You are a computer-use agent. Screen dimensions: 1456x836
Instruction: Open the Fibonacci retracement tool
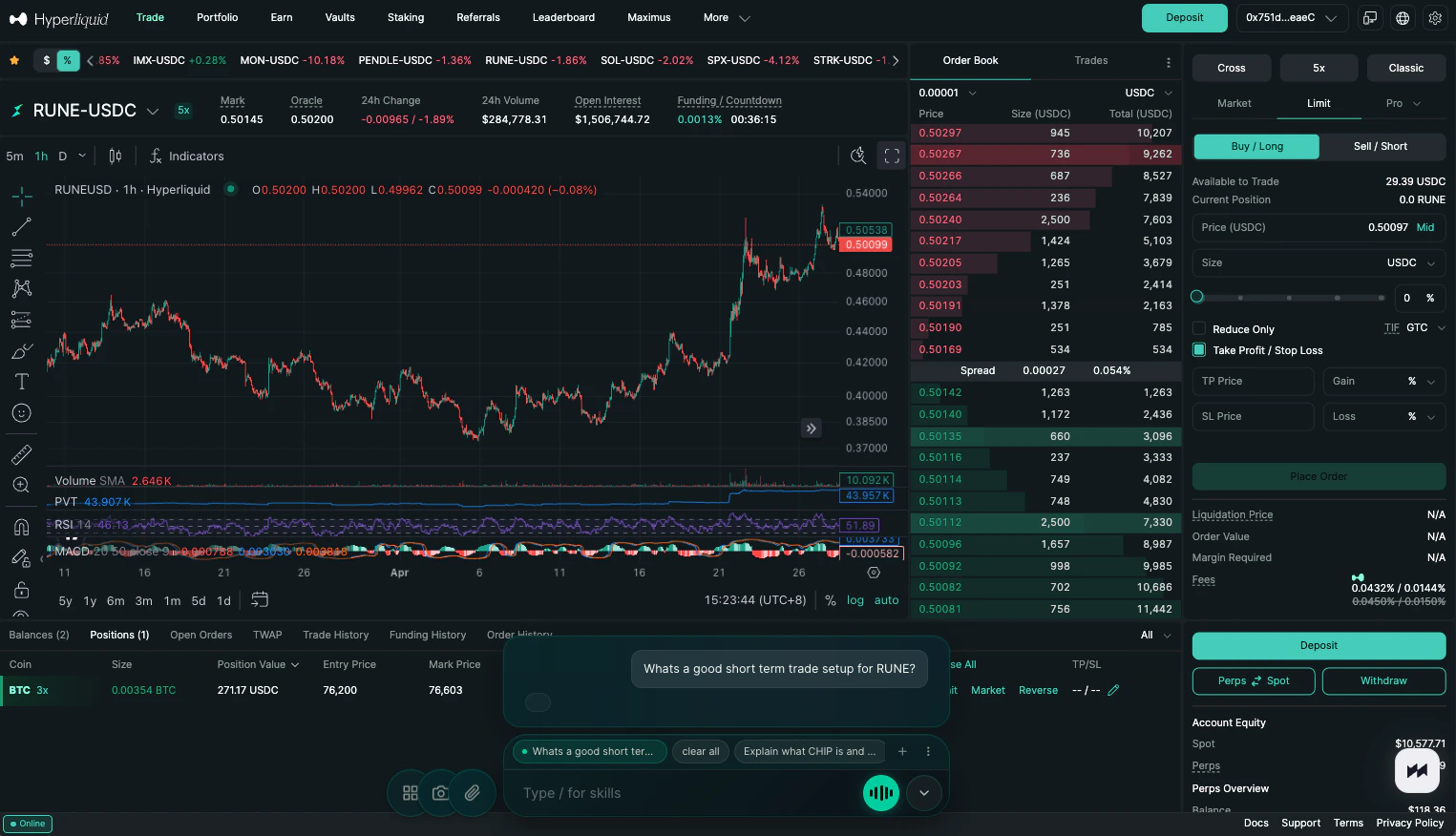(22, 258)
